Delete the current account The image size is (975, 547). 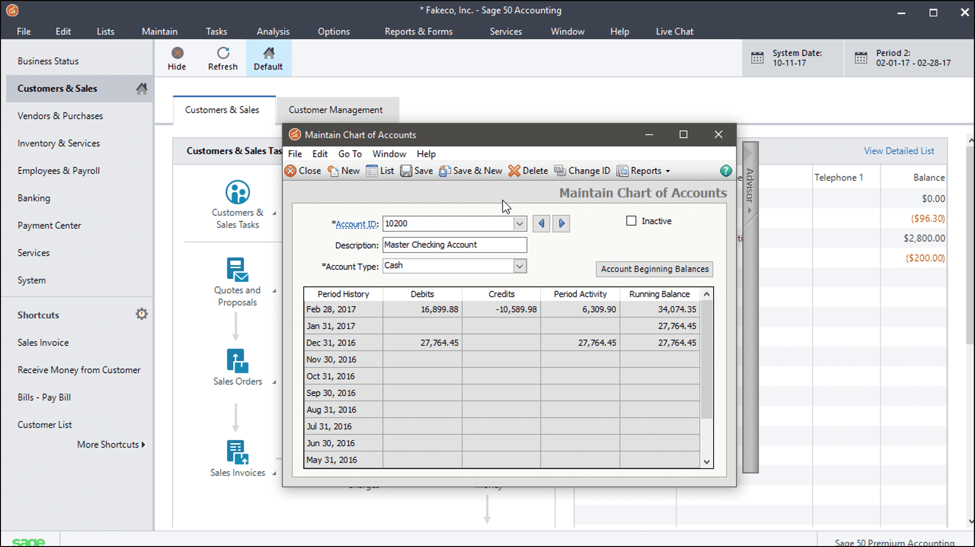[528, 171]
